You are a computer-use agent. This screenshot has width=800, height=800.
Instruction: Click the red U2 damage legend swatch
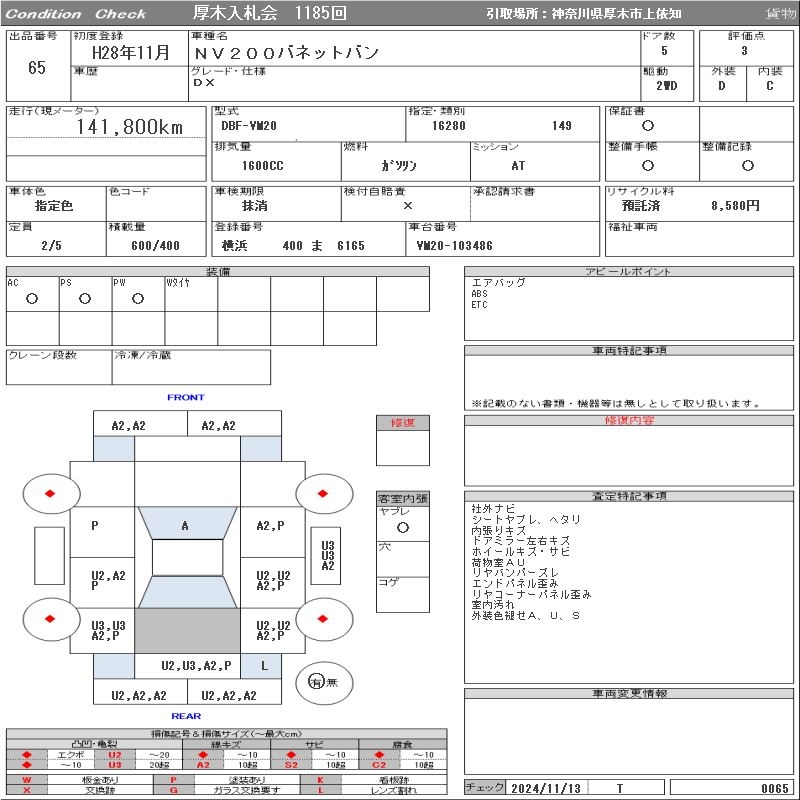114,754
